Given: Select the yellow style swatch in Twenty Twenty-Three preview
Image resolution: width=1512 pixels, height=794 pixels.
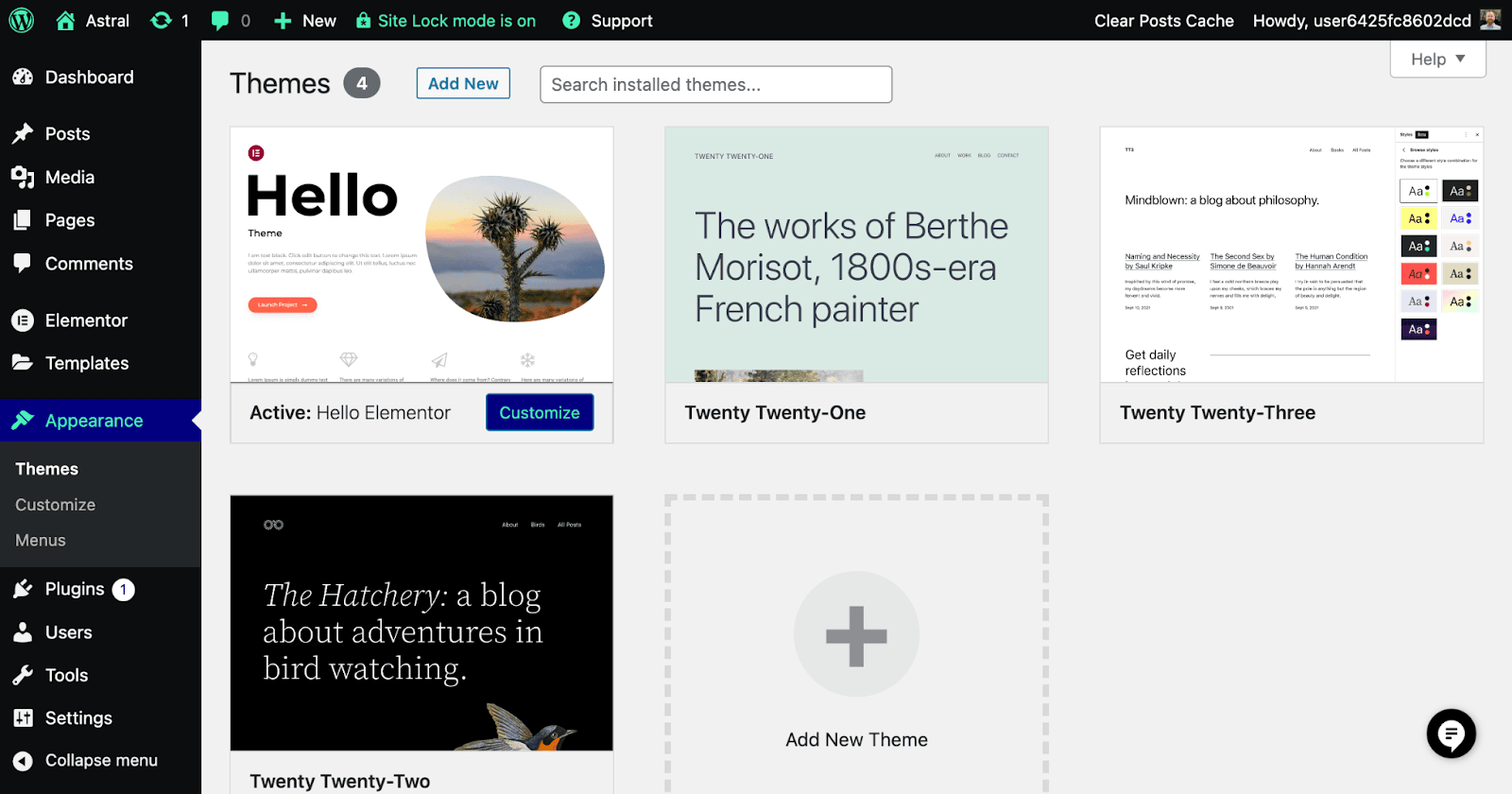Looking at the screenshot, I should coord(1417,218).
